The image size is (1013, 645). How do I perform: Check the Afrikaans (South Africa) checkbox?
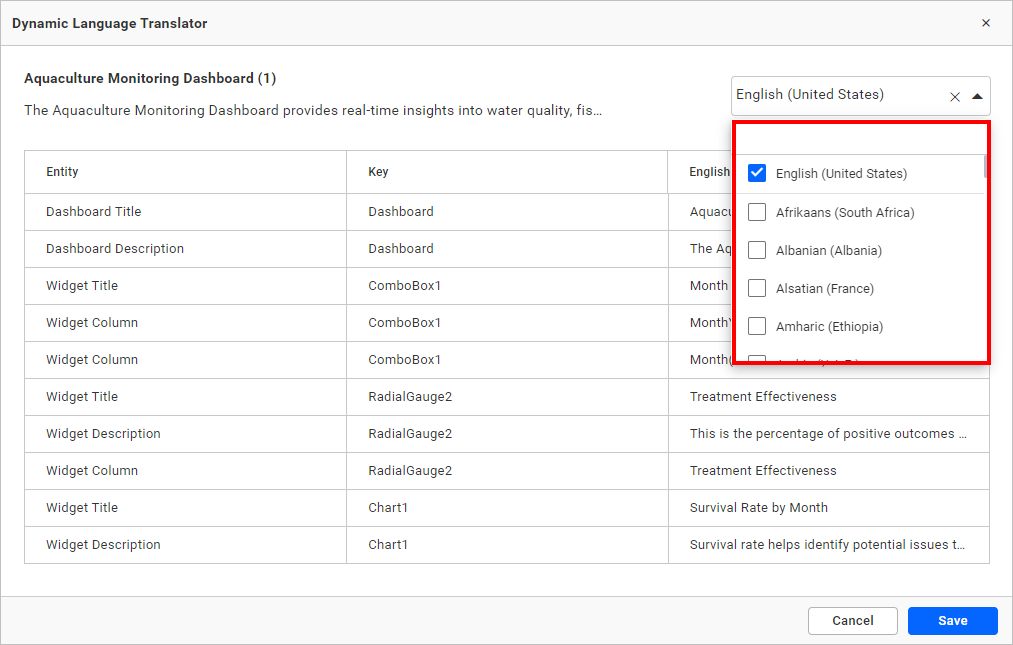[757, 212]
